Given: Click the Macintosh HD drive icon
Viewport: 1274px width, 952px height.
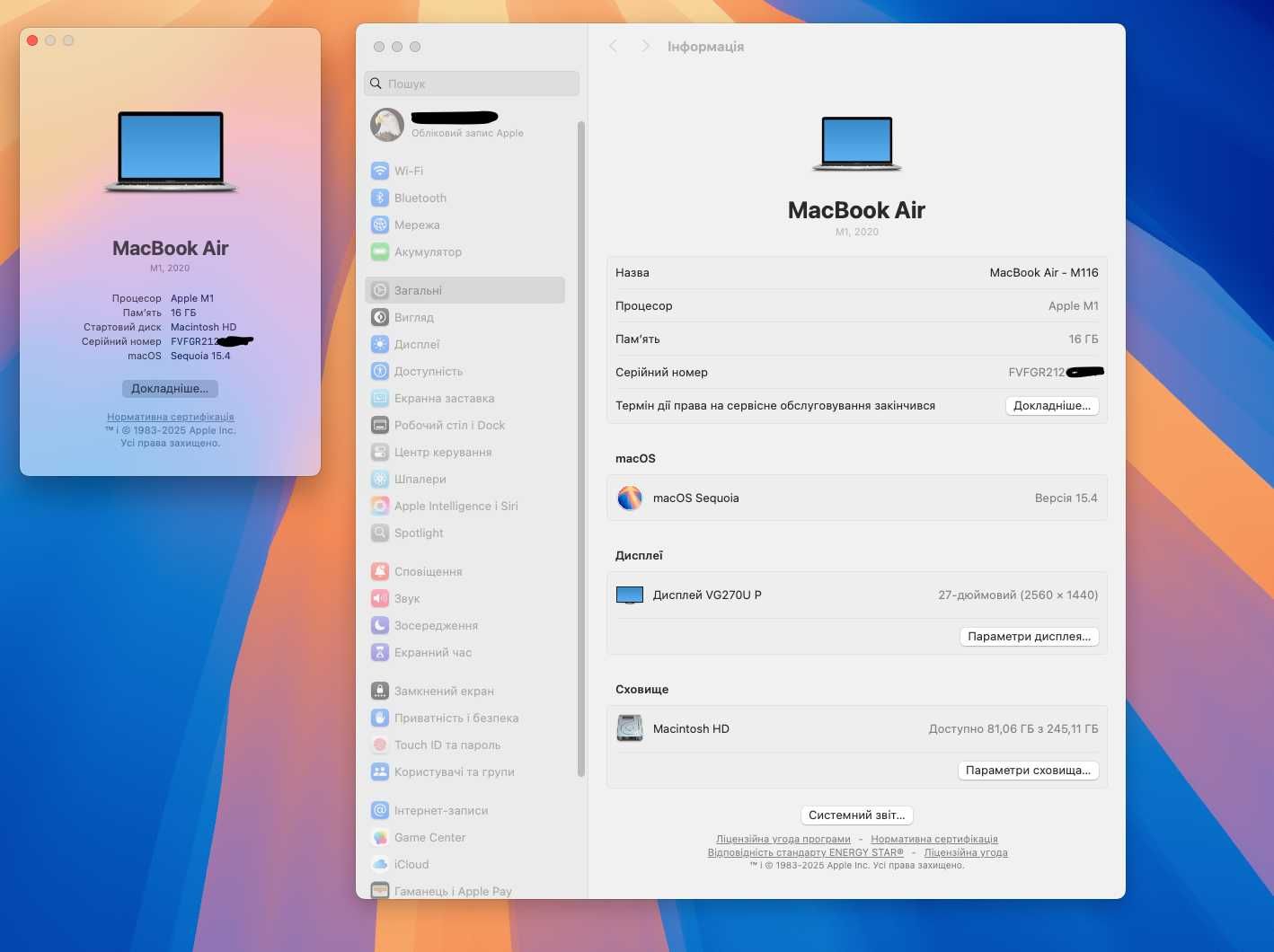Looking at the screenshot, I should tap(630, 728).
